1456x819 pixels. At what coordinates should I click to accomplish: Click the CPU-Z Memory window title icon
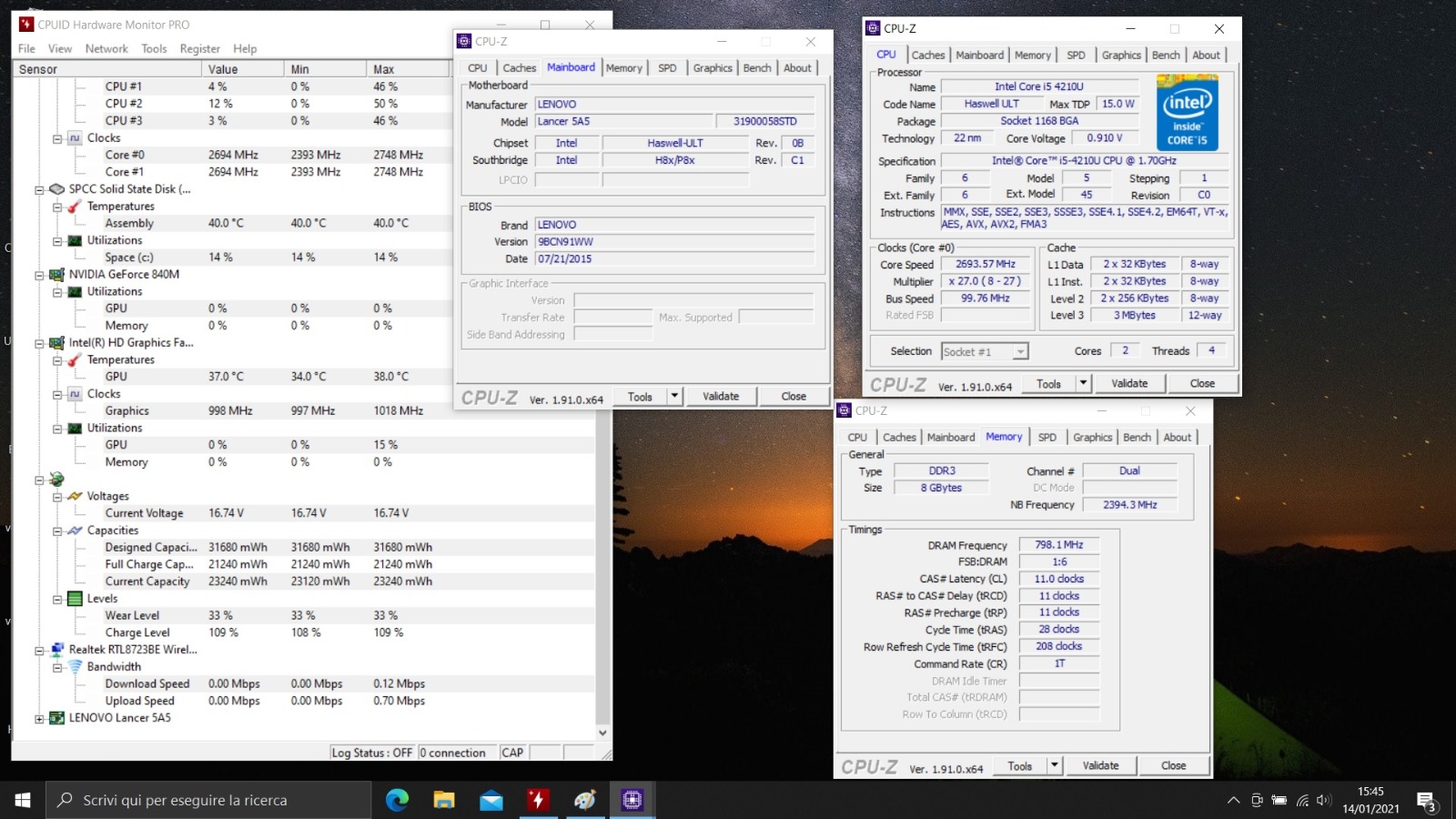click(x=844, y=410)
